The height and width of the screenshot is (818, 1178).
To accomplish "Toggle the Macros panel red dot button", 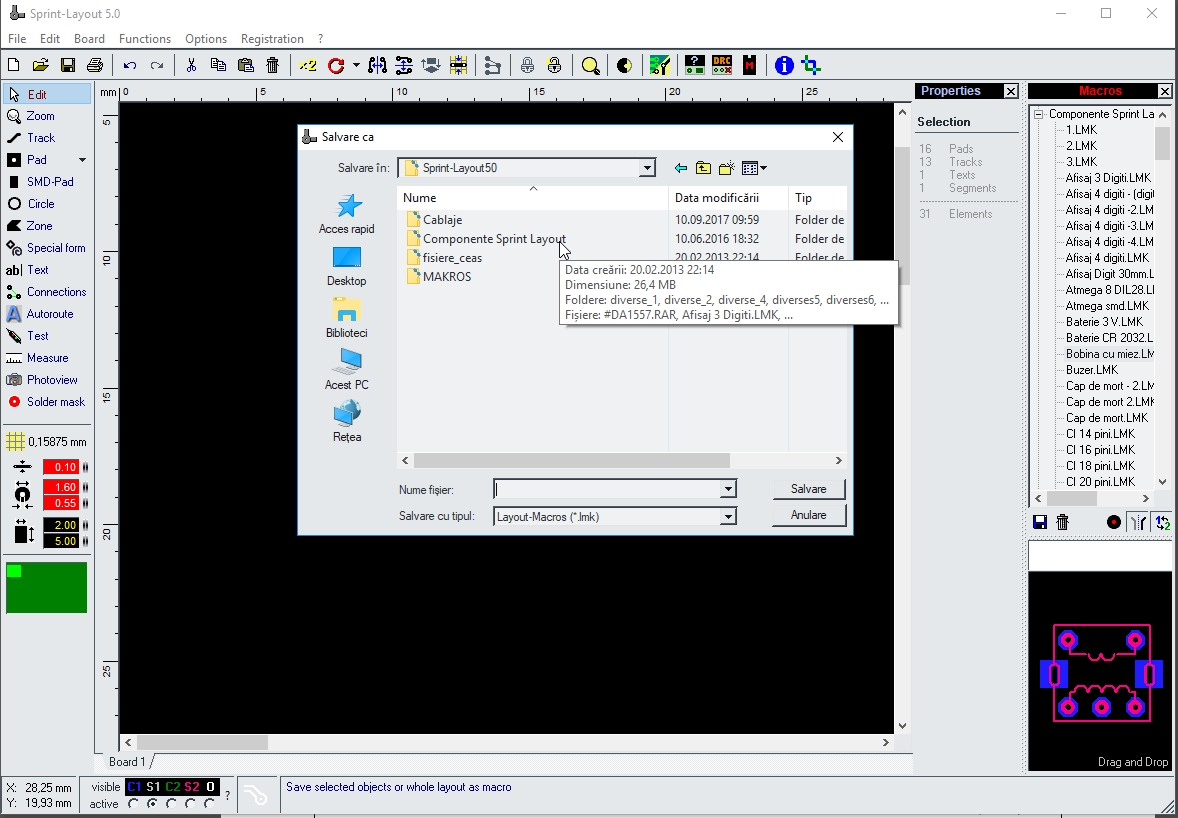I will (x=1114, y=522).
